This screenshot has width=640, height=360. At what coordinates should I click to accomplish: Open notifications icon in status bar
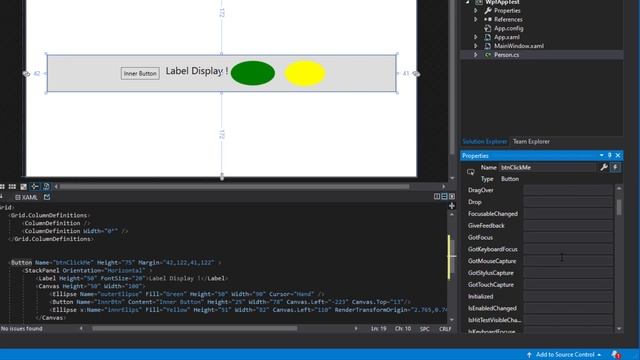tap(615, 354)
